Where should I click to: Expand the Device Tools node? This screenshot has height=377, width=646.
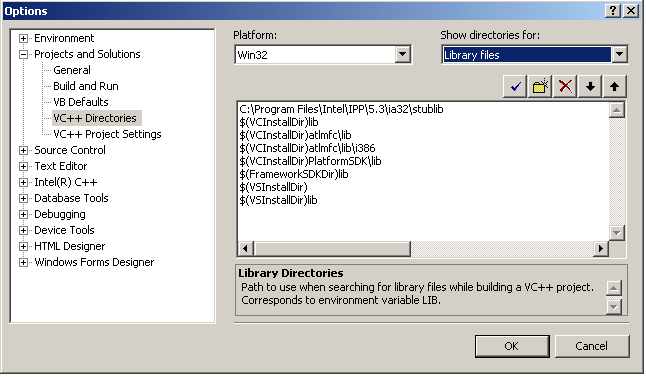(x=23, y=230)
